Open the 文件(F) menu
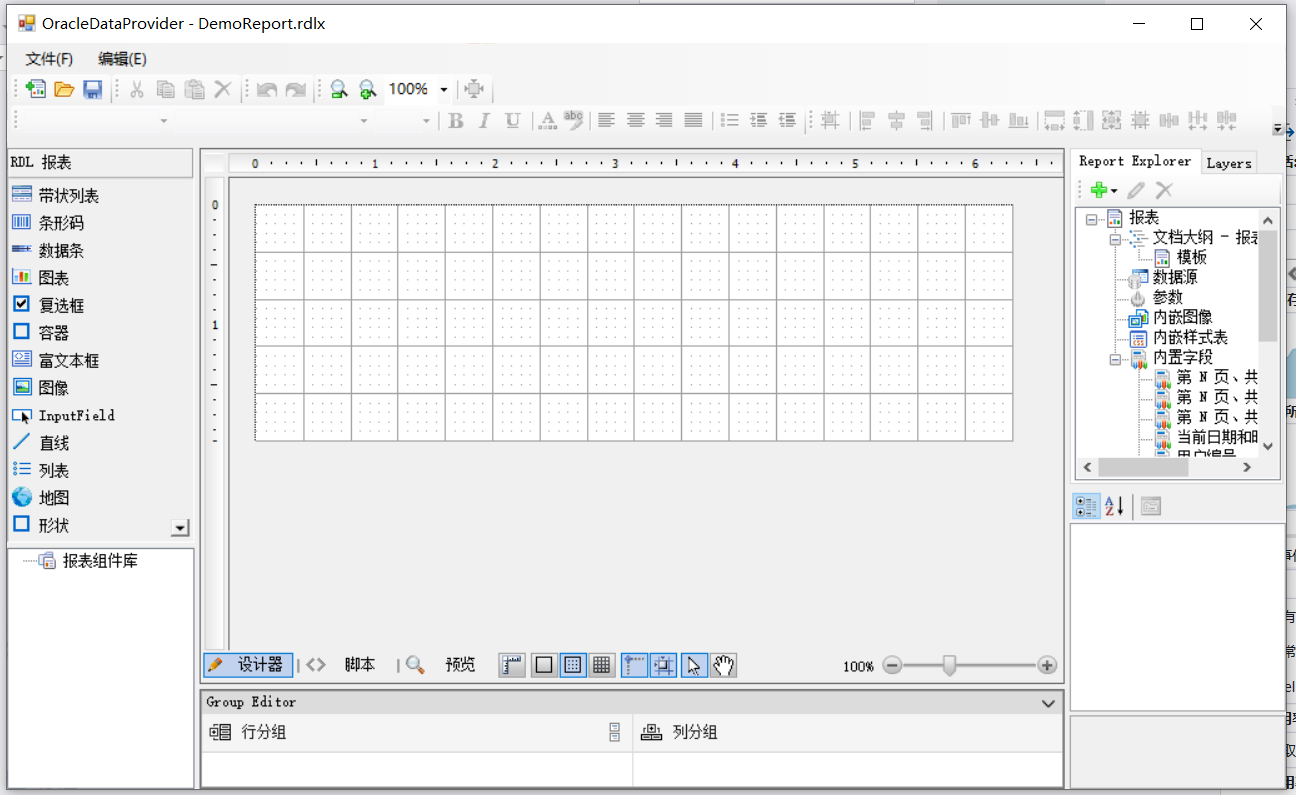 click(x=48, y=58)
